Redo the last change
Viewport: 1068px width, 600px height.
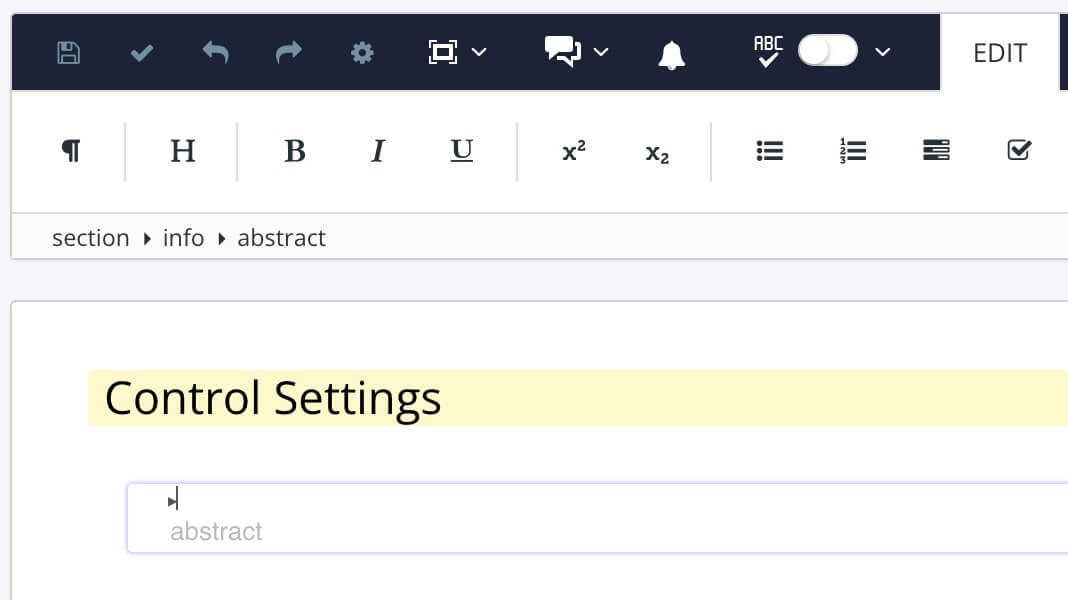(x=288, y=53)
